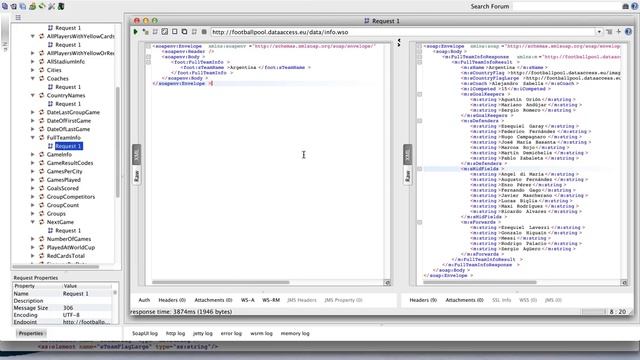Click the first icon in the main toolbar
The image size is (640, 360).
4,6
